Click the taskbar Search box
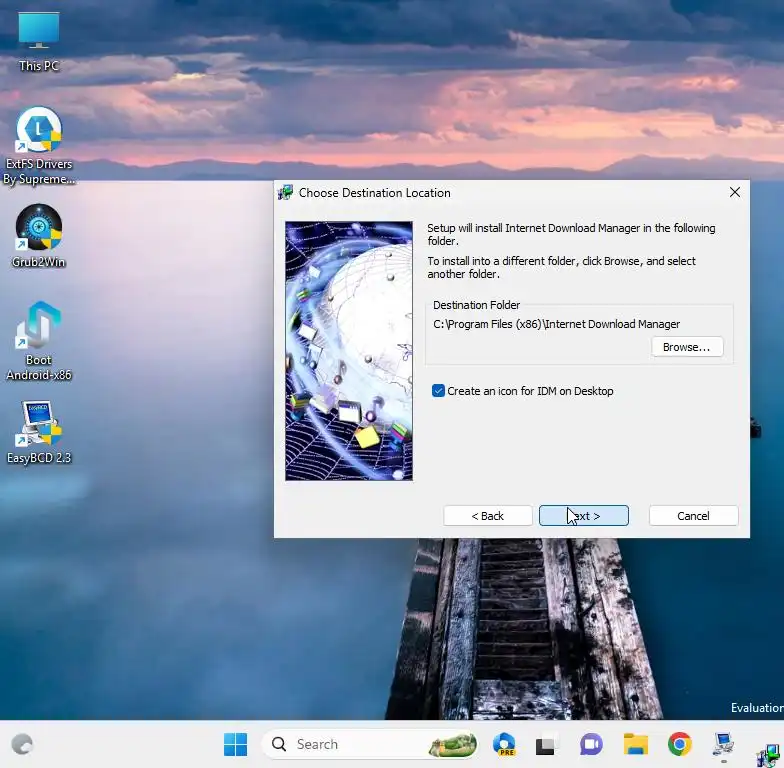This screenshot has width=784, height=768. point(370,744)
